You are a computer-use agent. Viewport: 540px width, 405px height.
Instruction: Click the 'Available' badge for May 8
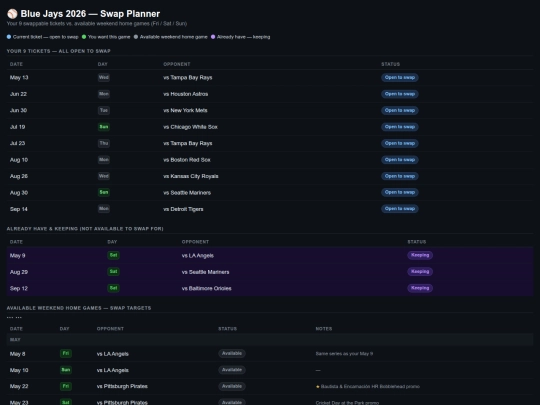(x=232, y=353)
